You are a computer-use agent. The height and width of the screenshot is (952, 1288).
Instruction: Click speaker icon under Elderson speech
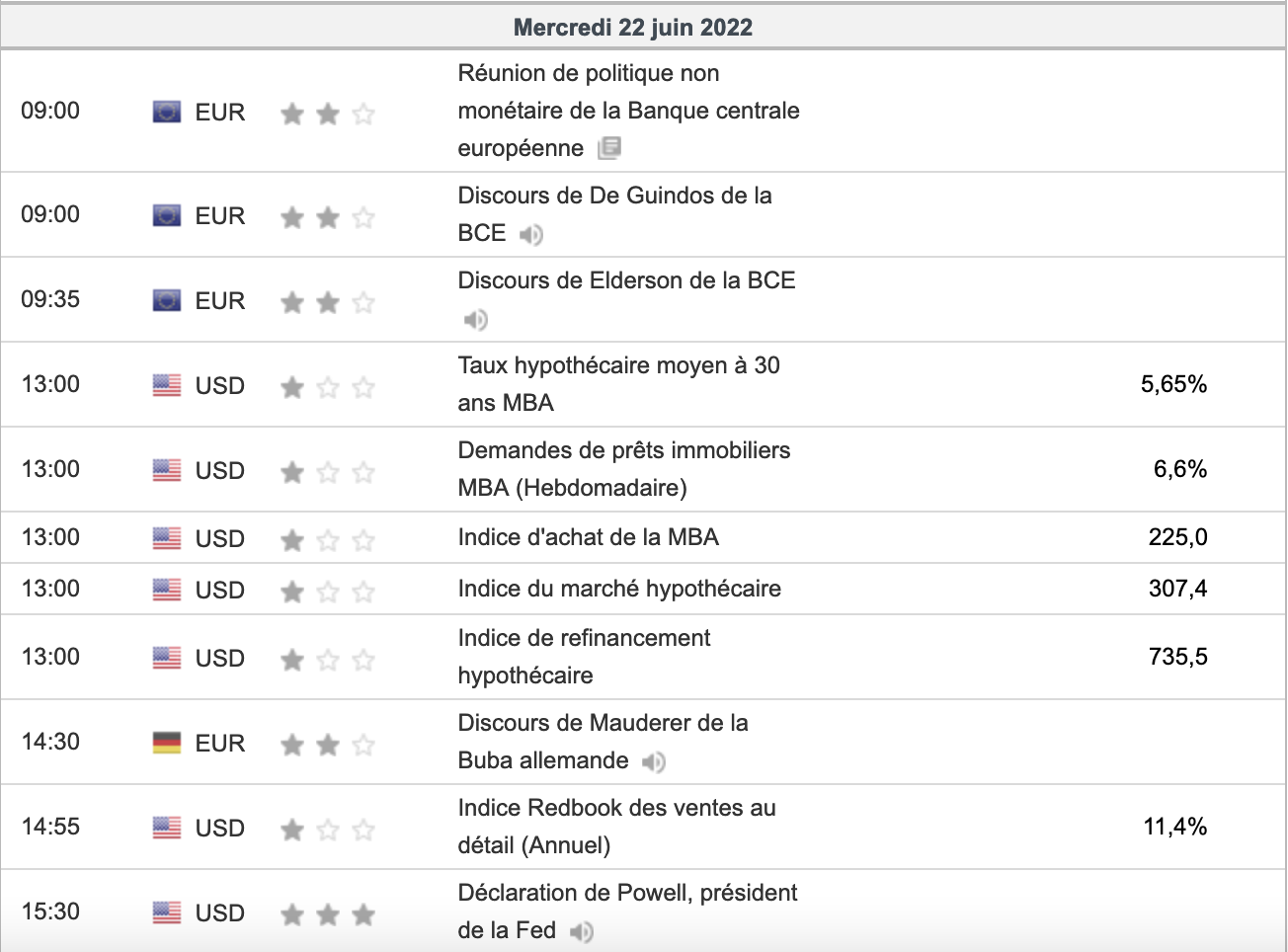click(476, 319)
